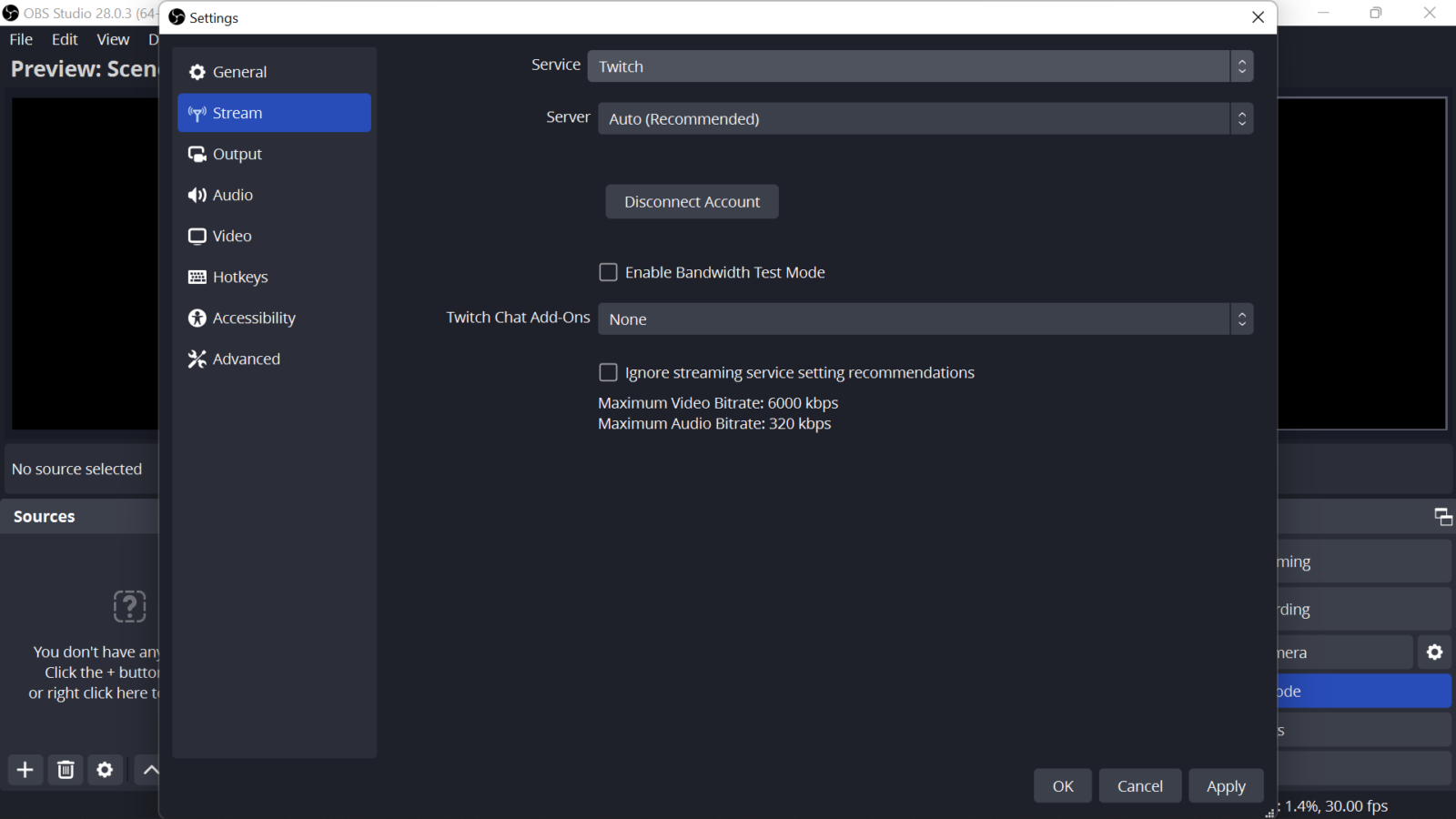Open the Twitch Chat Add-Ons dropdown
Screen dimensions: 1456x819
(925, 319)
